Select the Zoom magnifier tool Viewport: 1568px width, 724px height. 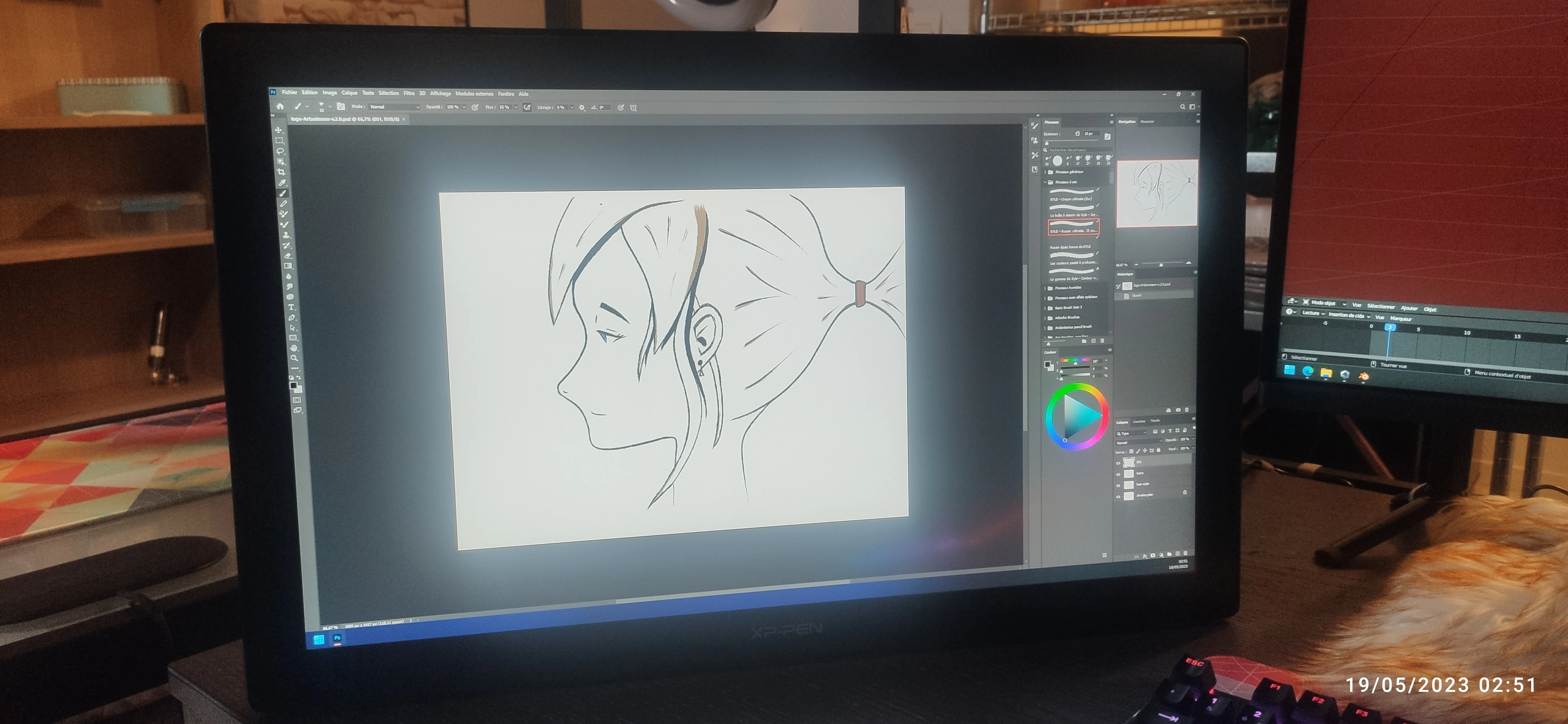[x=294, y=358]
